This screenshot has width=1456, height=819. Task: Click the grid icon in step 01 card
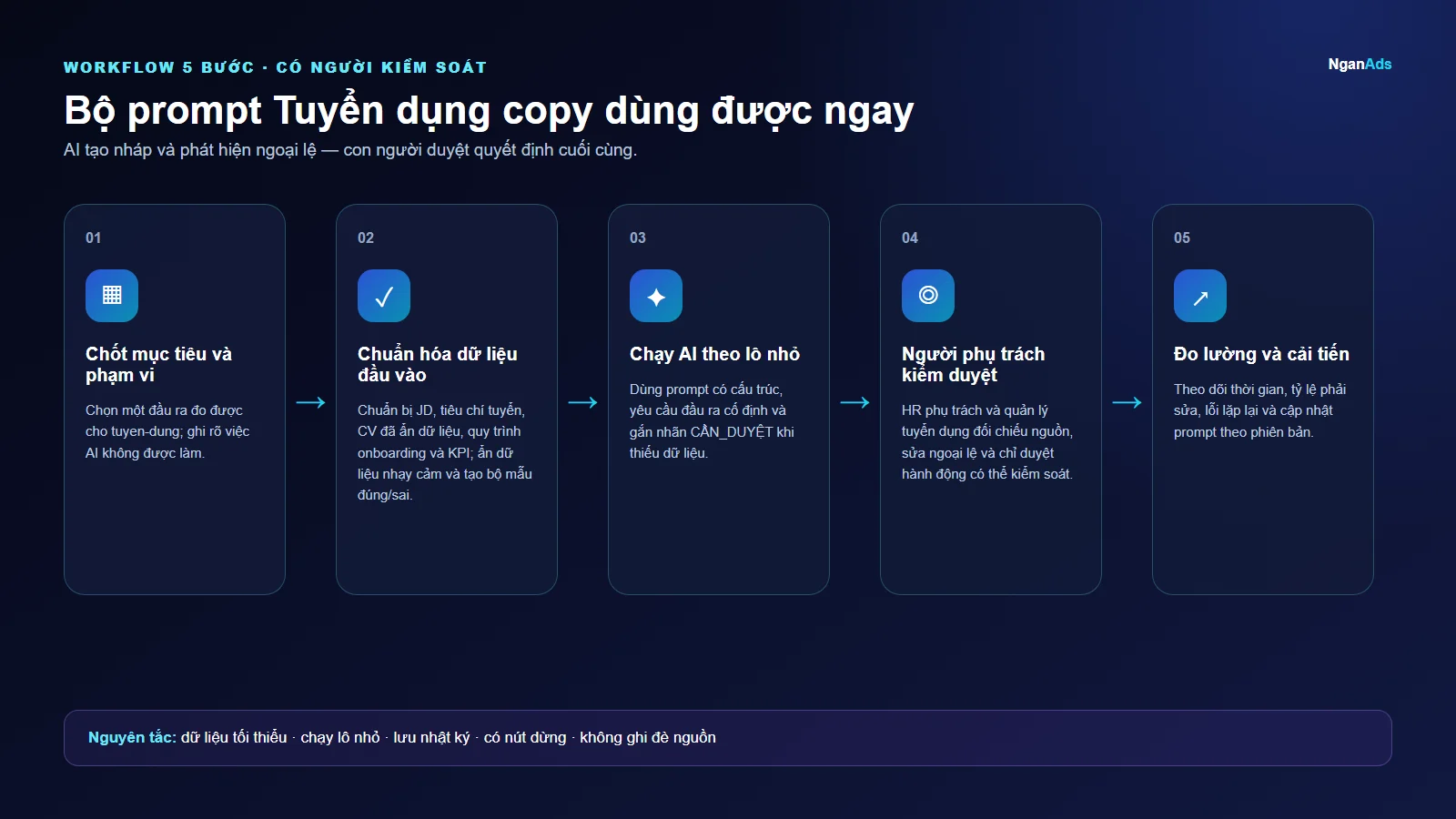coord(112,296)
